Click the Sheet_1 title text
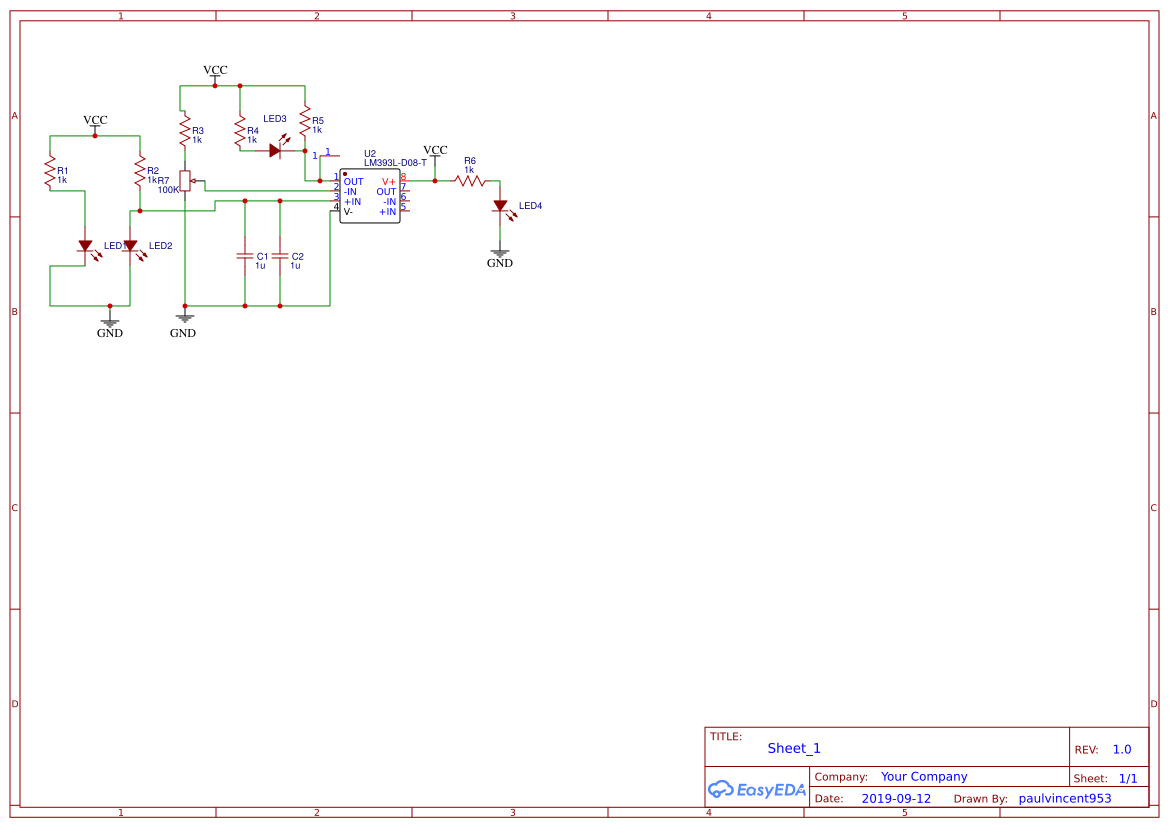The width and height of the screenshot is (1169, 828). click(x=793, y=748)
